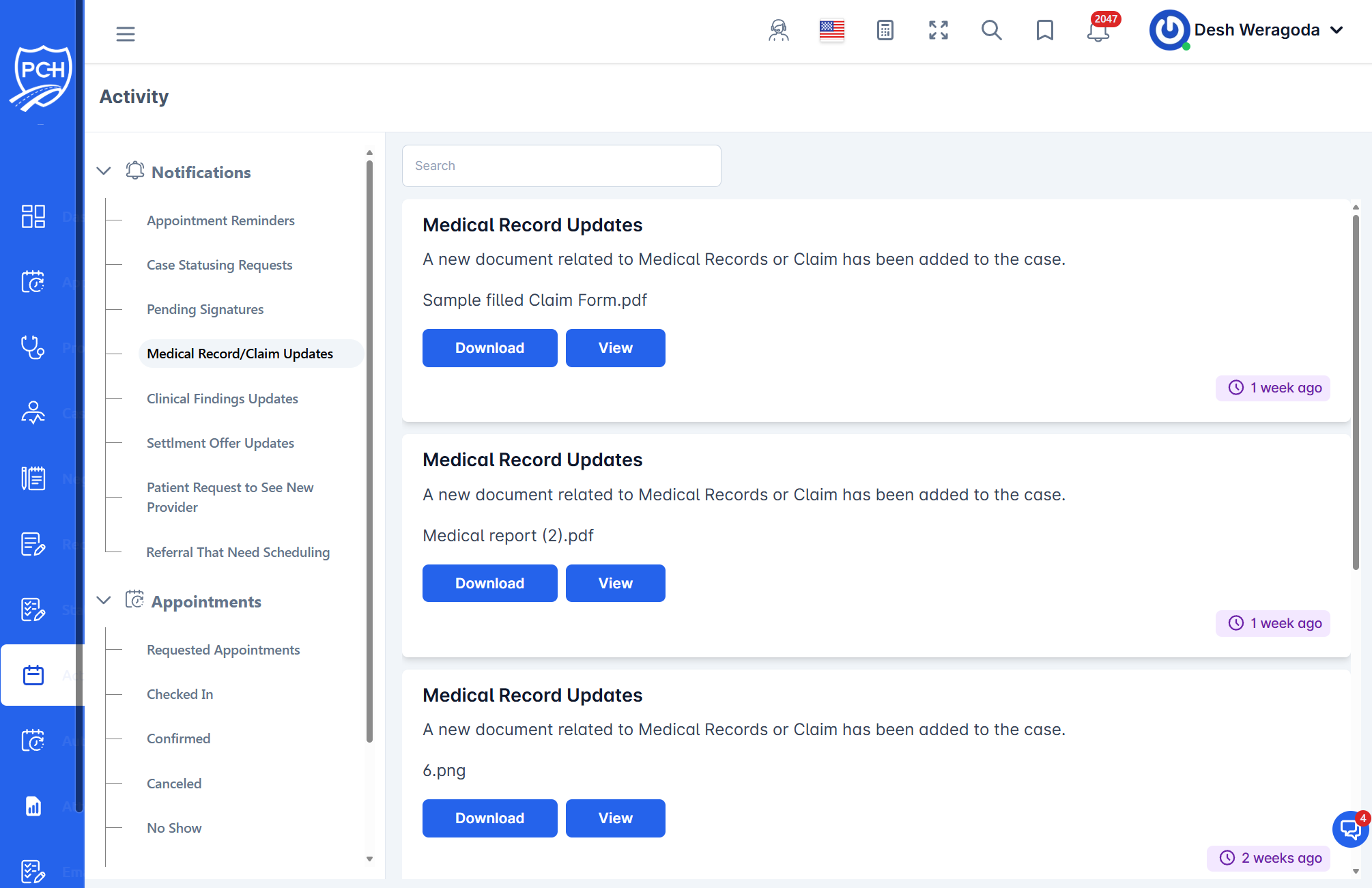View the Medical report (2).pdf document

click(x=615, y=583)
